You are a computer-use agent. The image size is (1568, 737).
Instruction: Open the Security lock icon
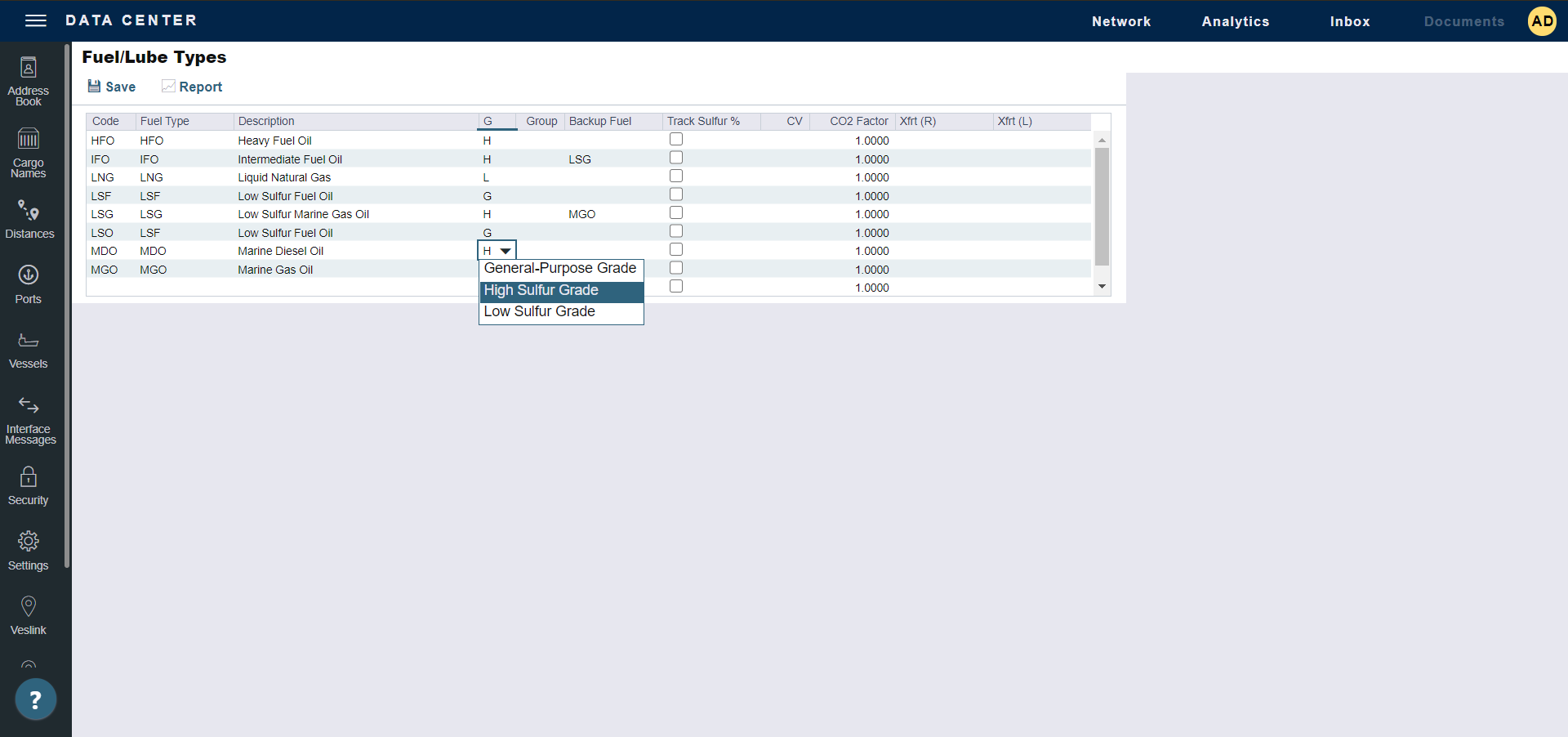click(x=29, y=477)
